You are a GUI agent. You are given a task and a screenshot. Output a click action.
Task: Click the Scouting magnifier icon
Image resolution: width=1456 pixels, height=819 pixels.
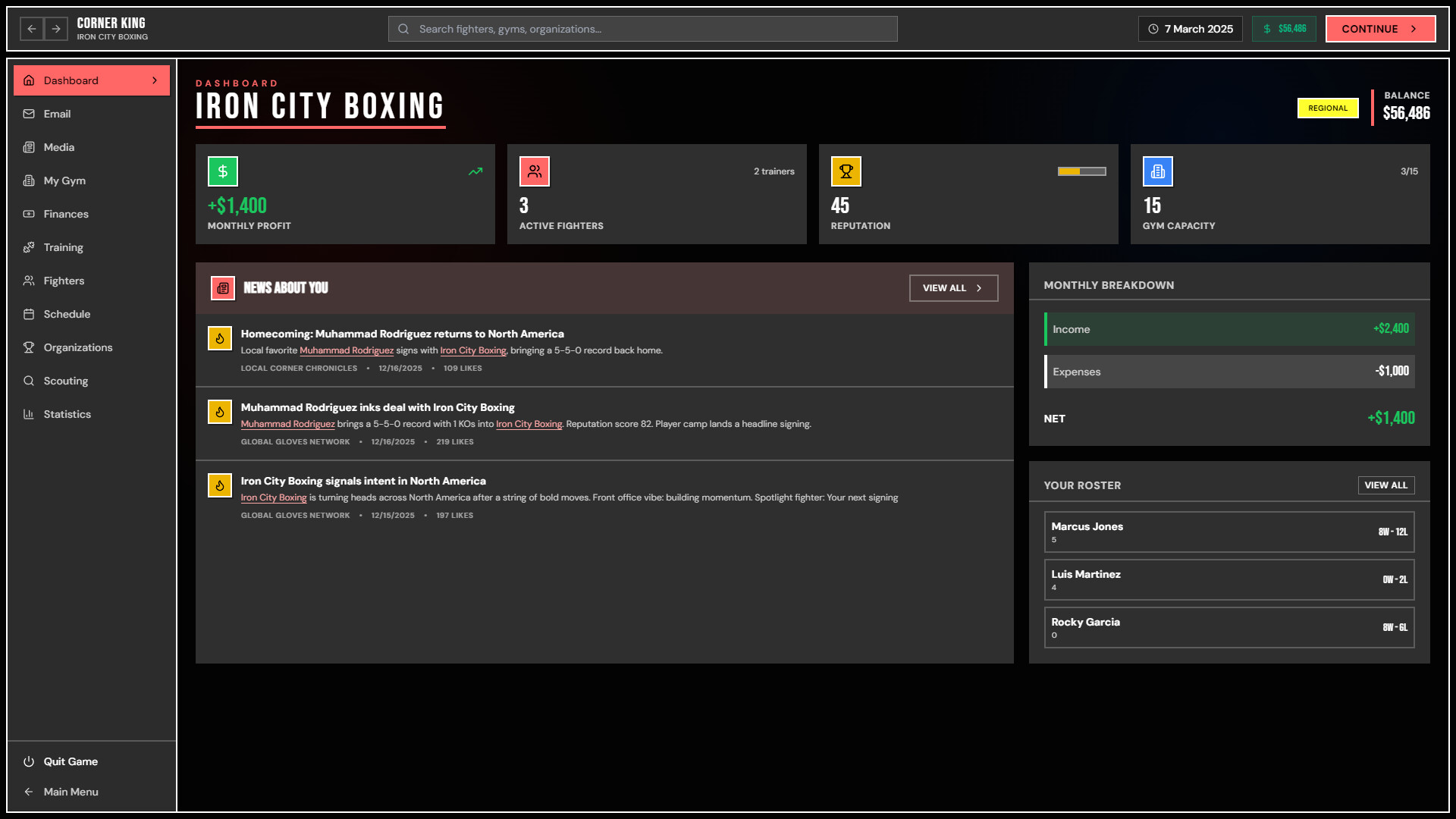(x=28, y=381)
